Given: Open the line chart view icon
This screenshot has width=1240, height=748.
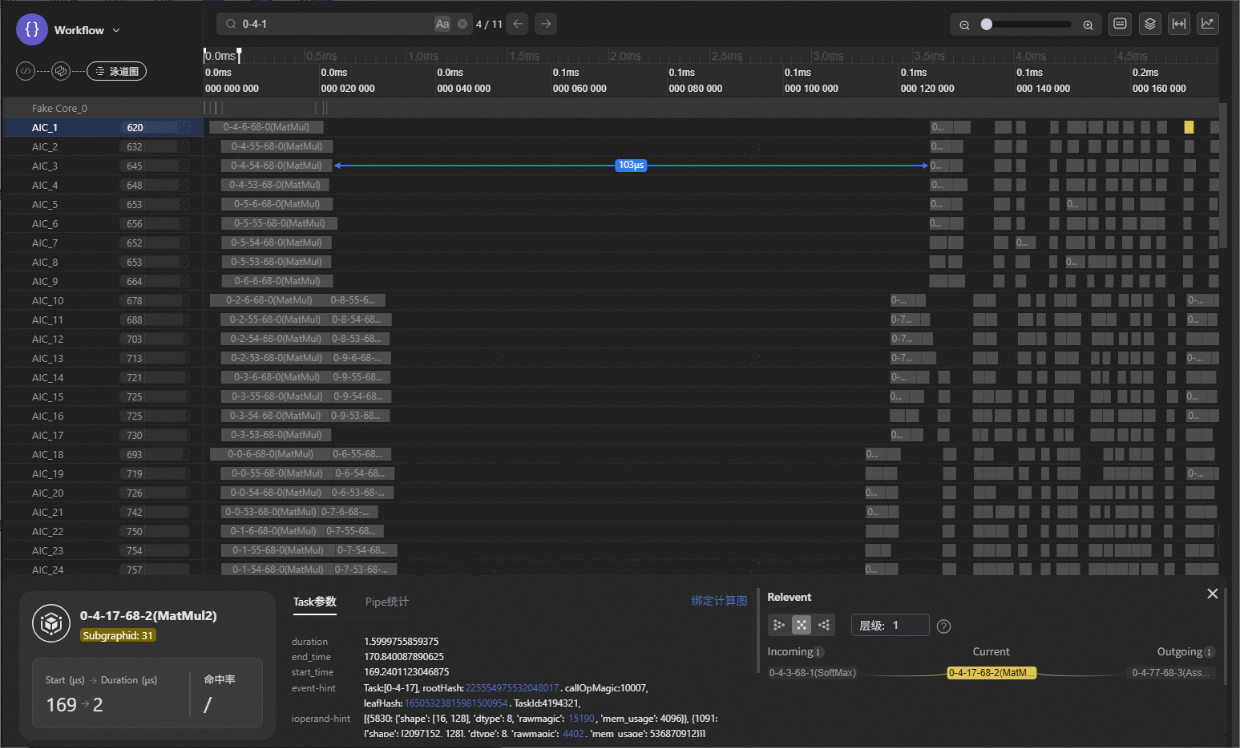Looking at the screenshot, I should 1207,24.
